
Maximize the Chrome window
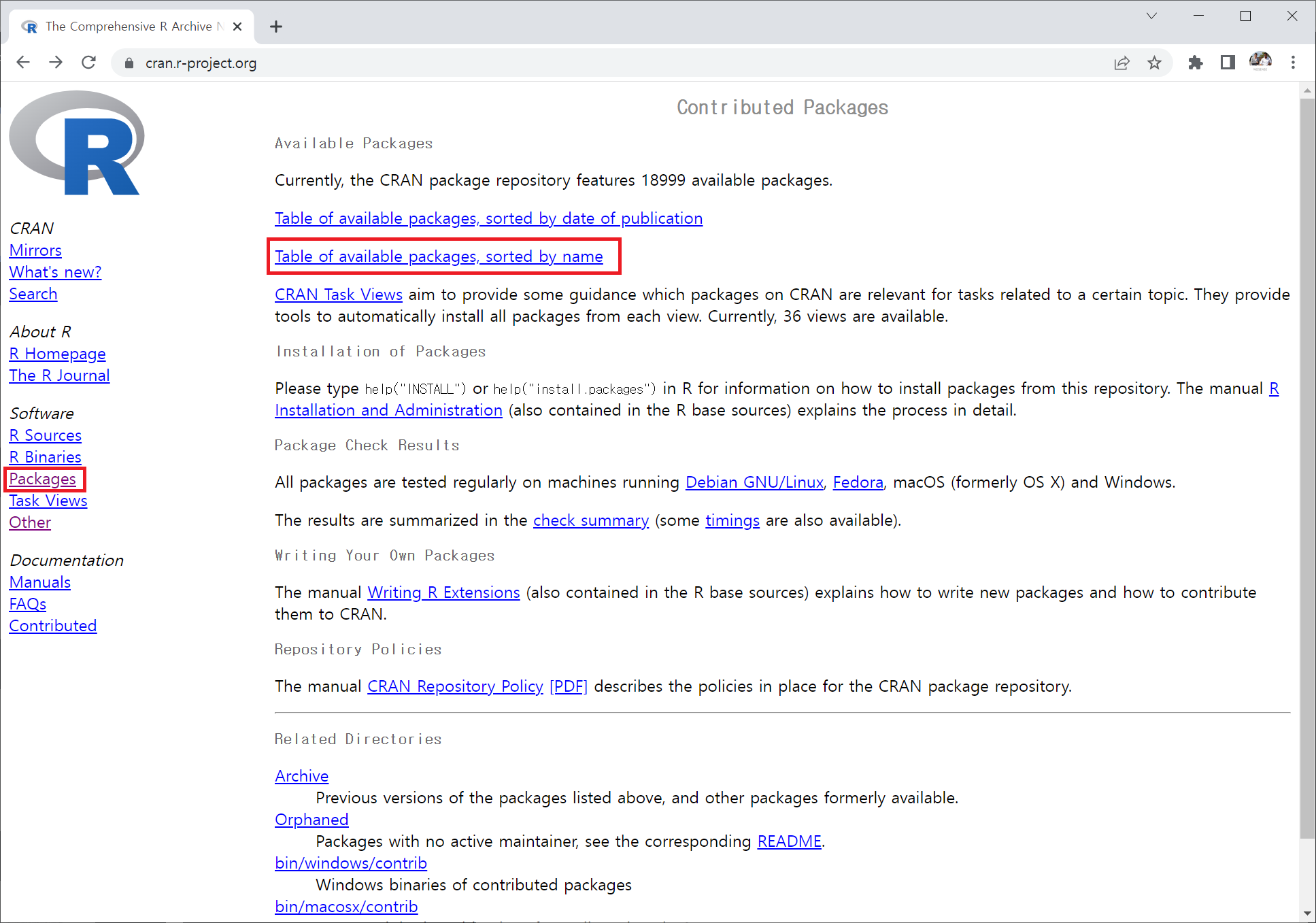[x=1245, y=16]
